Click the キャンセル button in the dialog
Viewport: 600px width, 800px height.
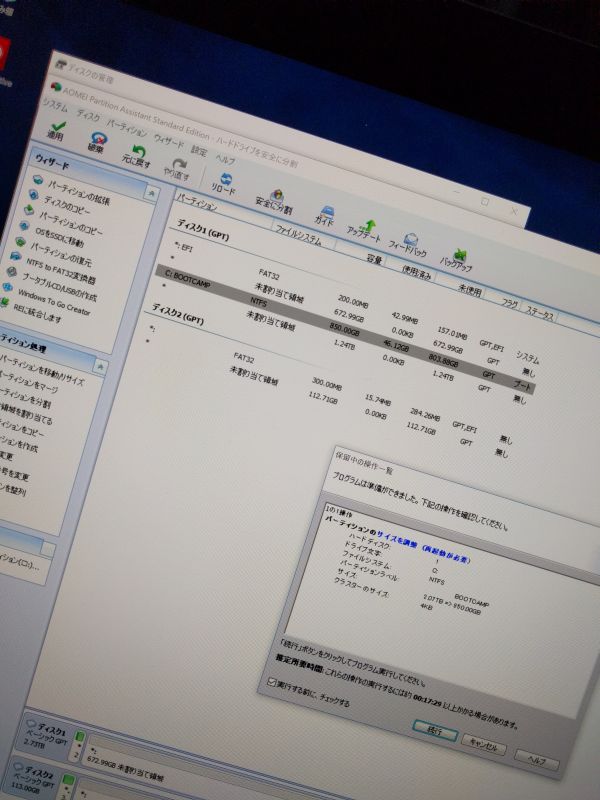(x=484, y=746)
